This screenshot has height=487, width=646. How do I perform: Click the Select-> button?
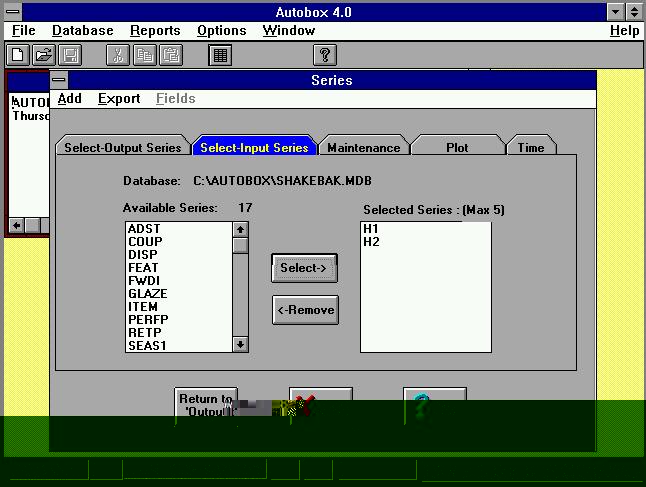tap(304, 268)
